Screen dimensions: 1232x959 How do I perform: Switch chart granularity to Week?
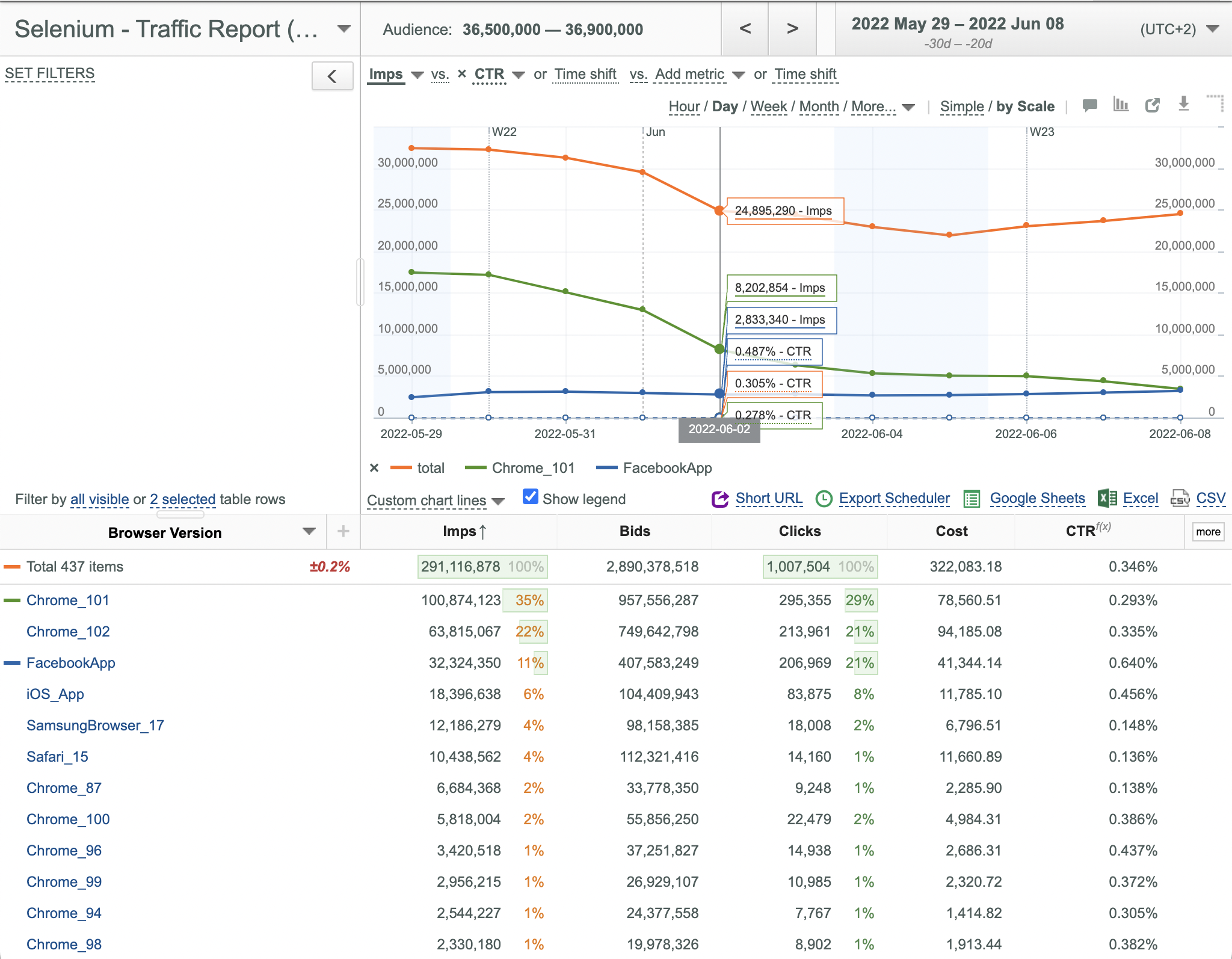pos(769,106)
